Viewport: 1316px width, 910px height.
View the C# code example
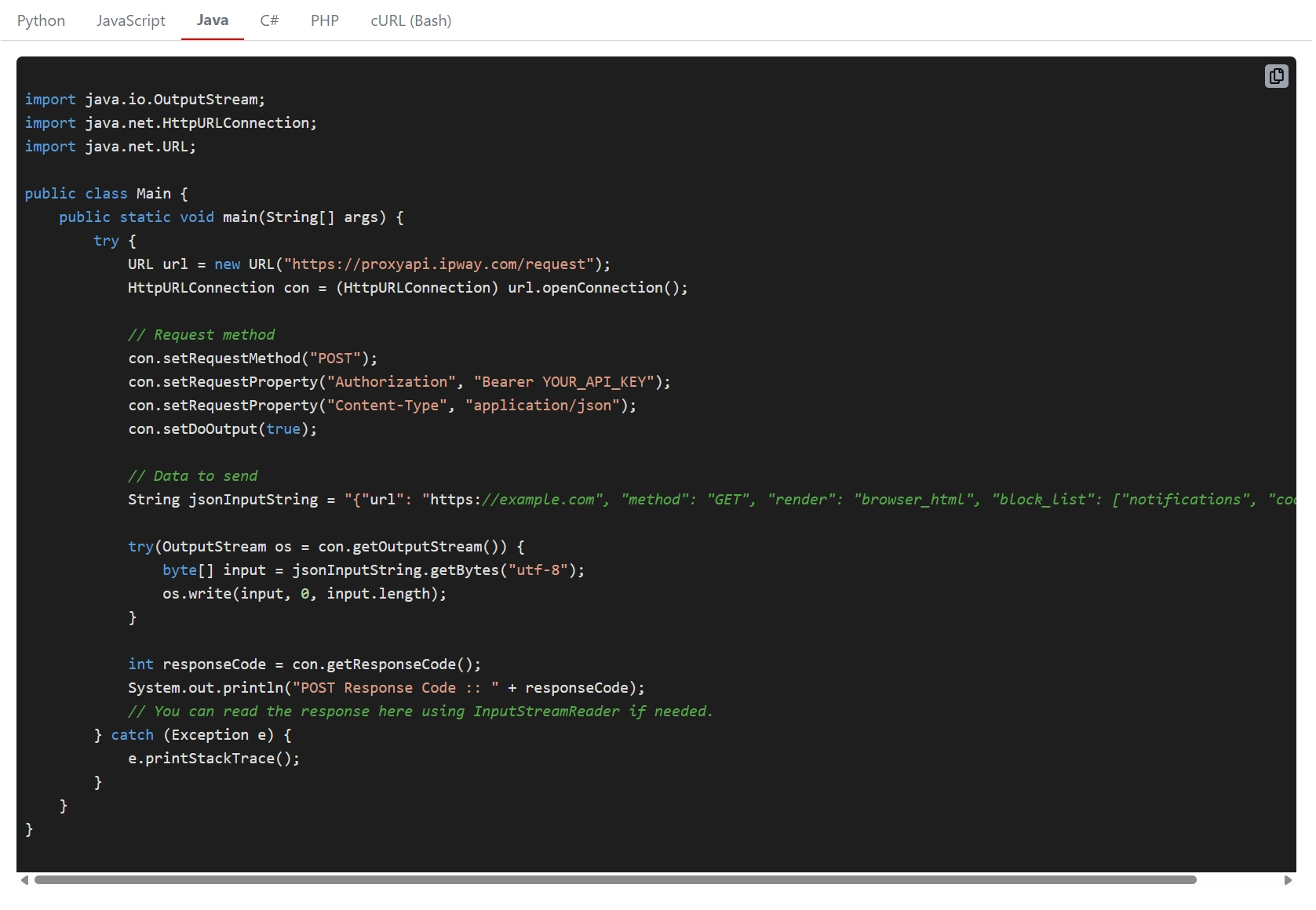[269, 20]
